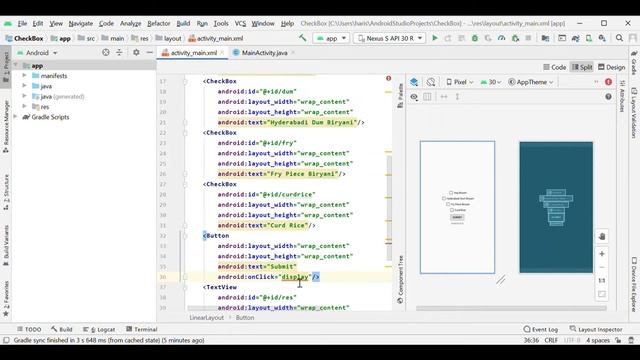Open the Build tool window

pyautogui.click(x=62, y=329)
